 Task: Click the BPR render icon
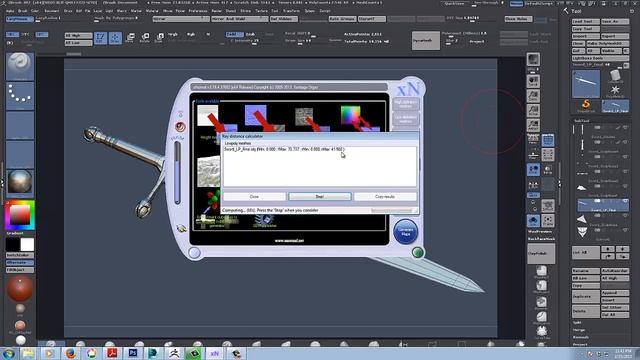(533, 60)
